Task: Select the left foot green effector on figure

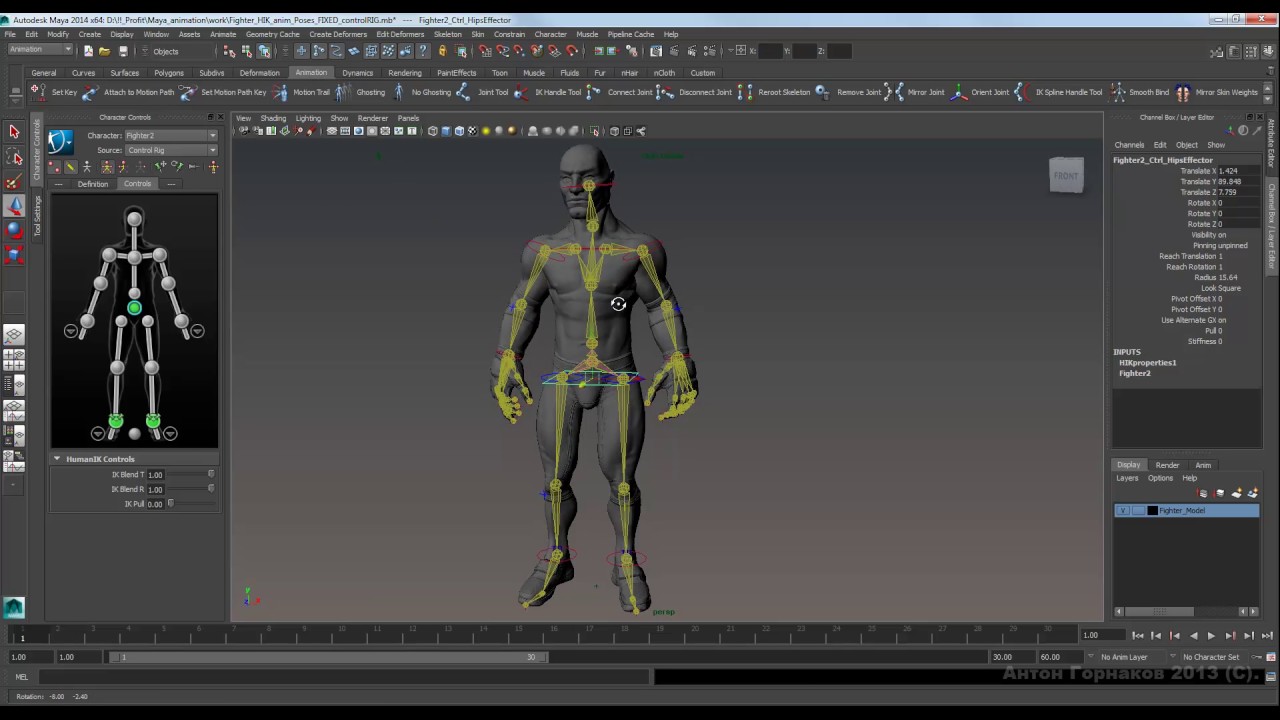Action: [x=116, y=421]
